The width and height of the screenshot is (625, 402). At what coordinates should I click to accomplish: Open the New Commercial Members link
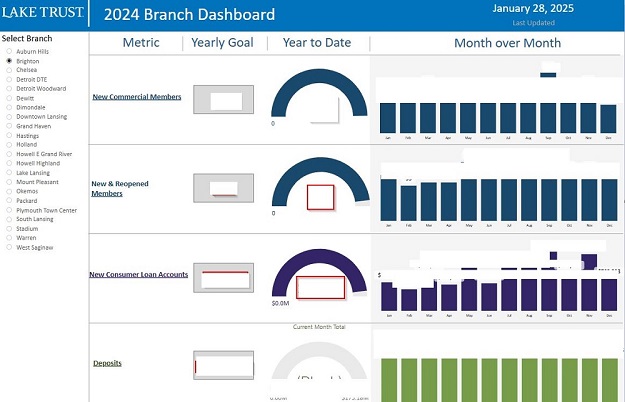click(136, 97)
